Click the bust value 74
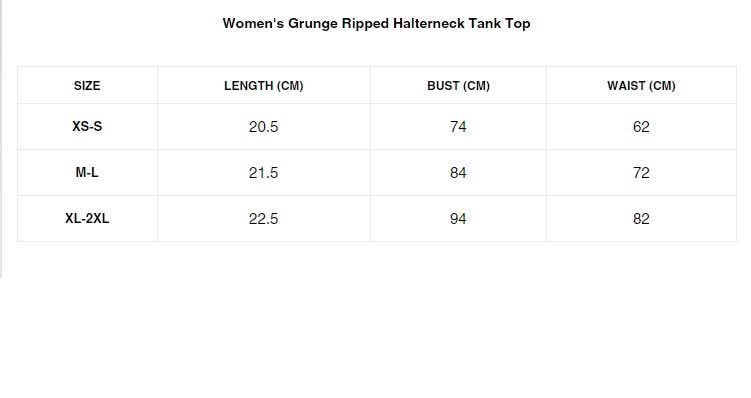Image resolution: width=751 pixels, height=398 pixels. pos(458,127)
